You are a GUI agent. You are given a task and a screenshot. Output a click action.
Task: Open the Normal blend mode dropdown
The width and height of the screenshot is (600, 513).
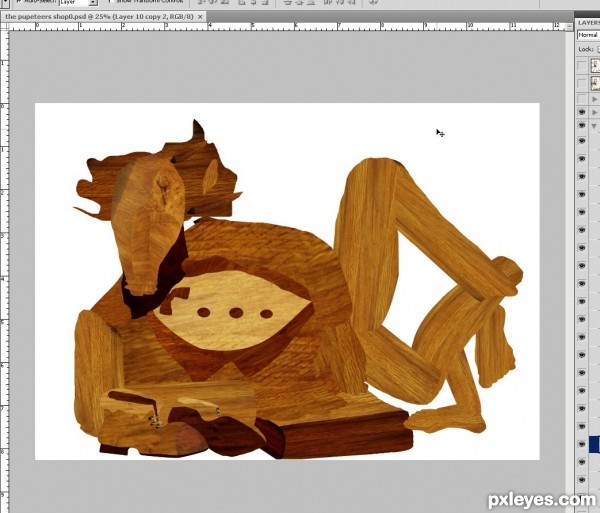589,35
